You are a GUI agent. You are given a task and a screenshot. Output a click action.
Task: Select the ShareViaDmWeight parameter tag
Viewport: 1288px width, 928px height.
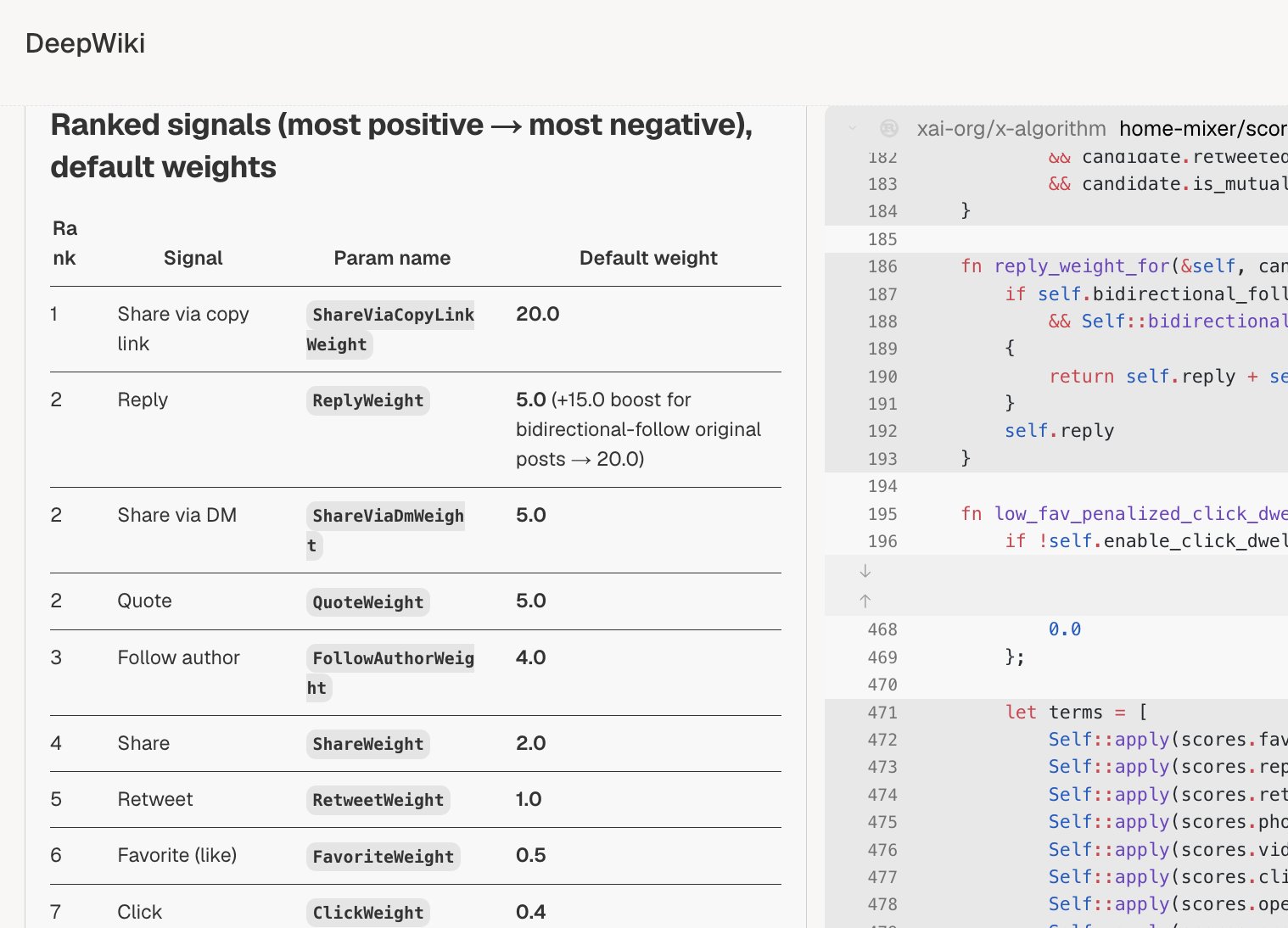point(385,530)
